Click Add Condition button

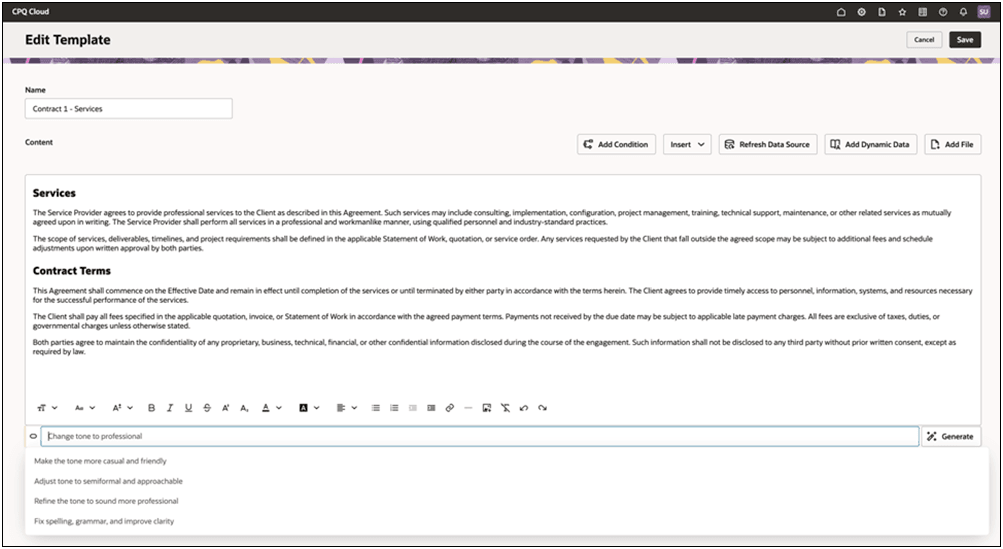[616, 145]
